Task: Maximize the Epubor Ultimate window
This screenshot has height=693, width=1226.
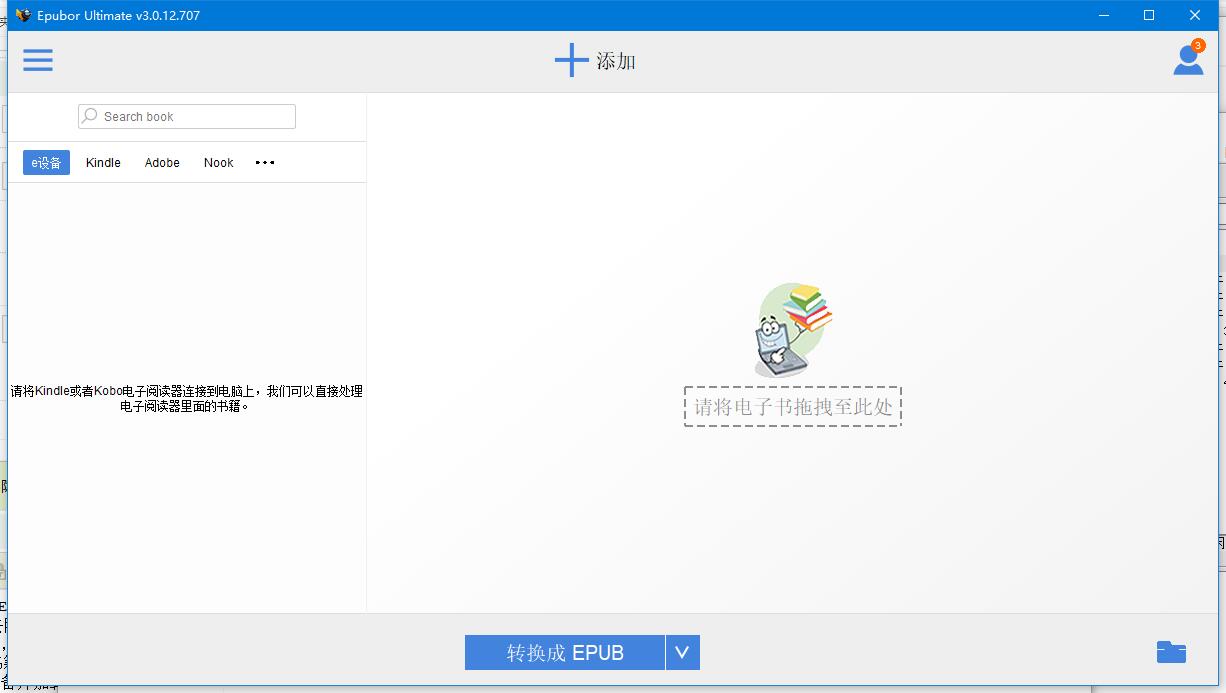Action: [1149, 15]
